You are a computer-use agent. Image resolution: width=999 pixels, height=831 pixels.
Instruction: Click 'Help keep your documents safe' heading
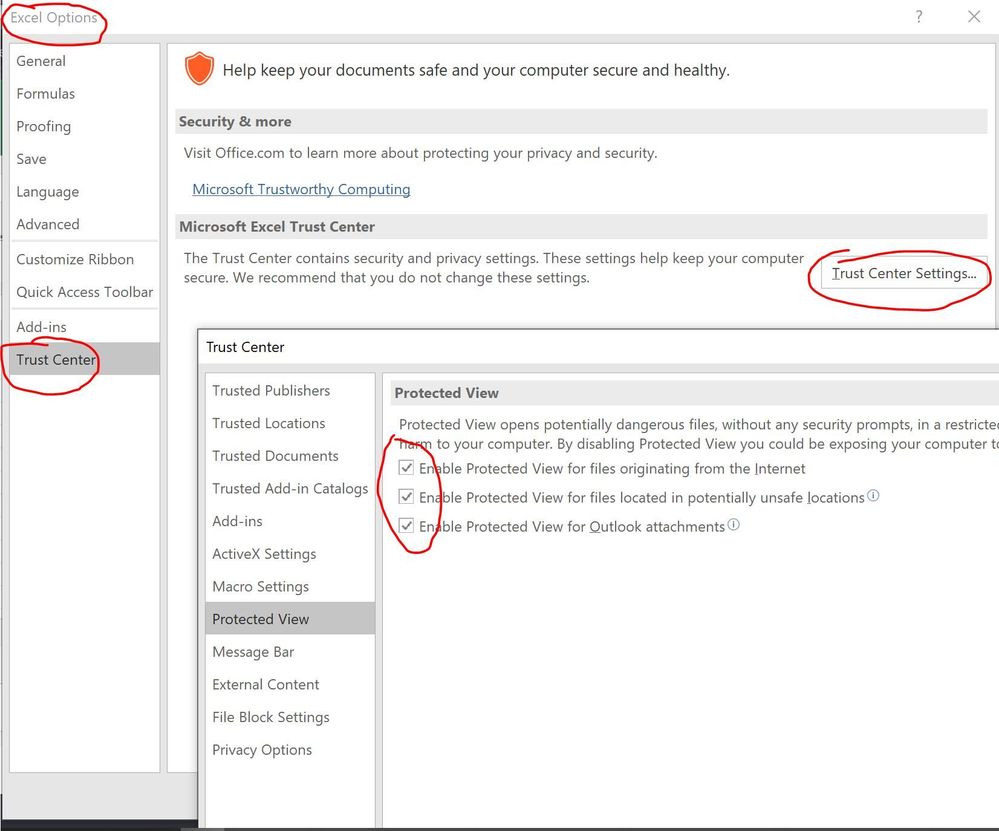tap(476, 70)
